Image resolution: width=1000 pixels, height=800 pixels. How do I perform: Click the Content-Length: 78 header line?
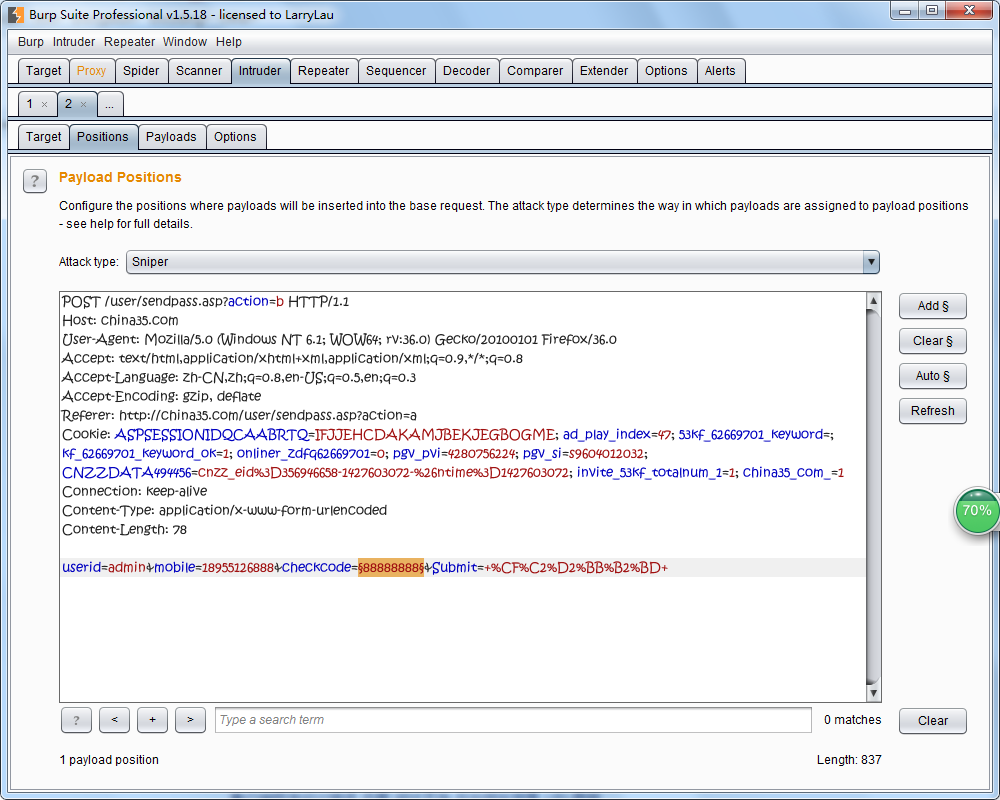(x=124, y=530)
